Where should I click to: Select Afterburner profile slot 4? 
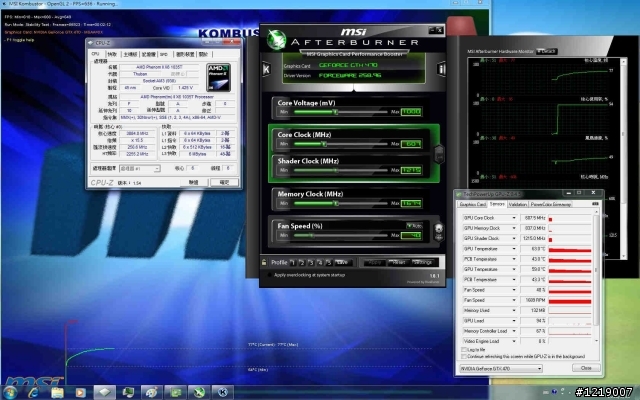pyautogui.click(x=320, y=262)
